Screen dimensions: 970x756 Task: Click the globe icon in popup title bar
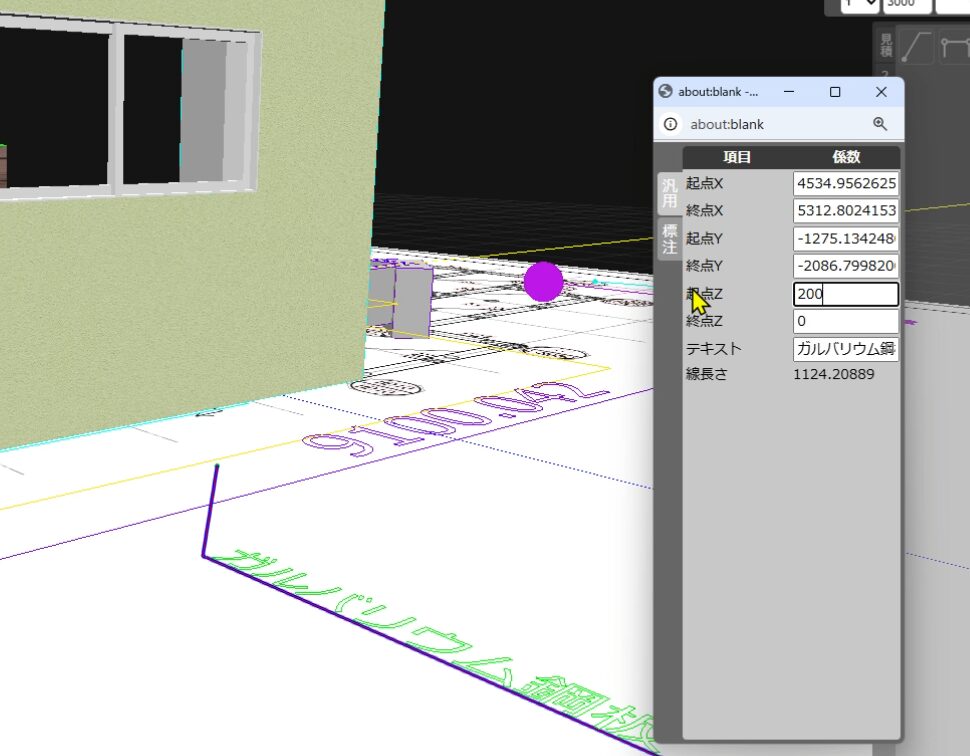click(666, 92)
